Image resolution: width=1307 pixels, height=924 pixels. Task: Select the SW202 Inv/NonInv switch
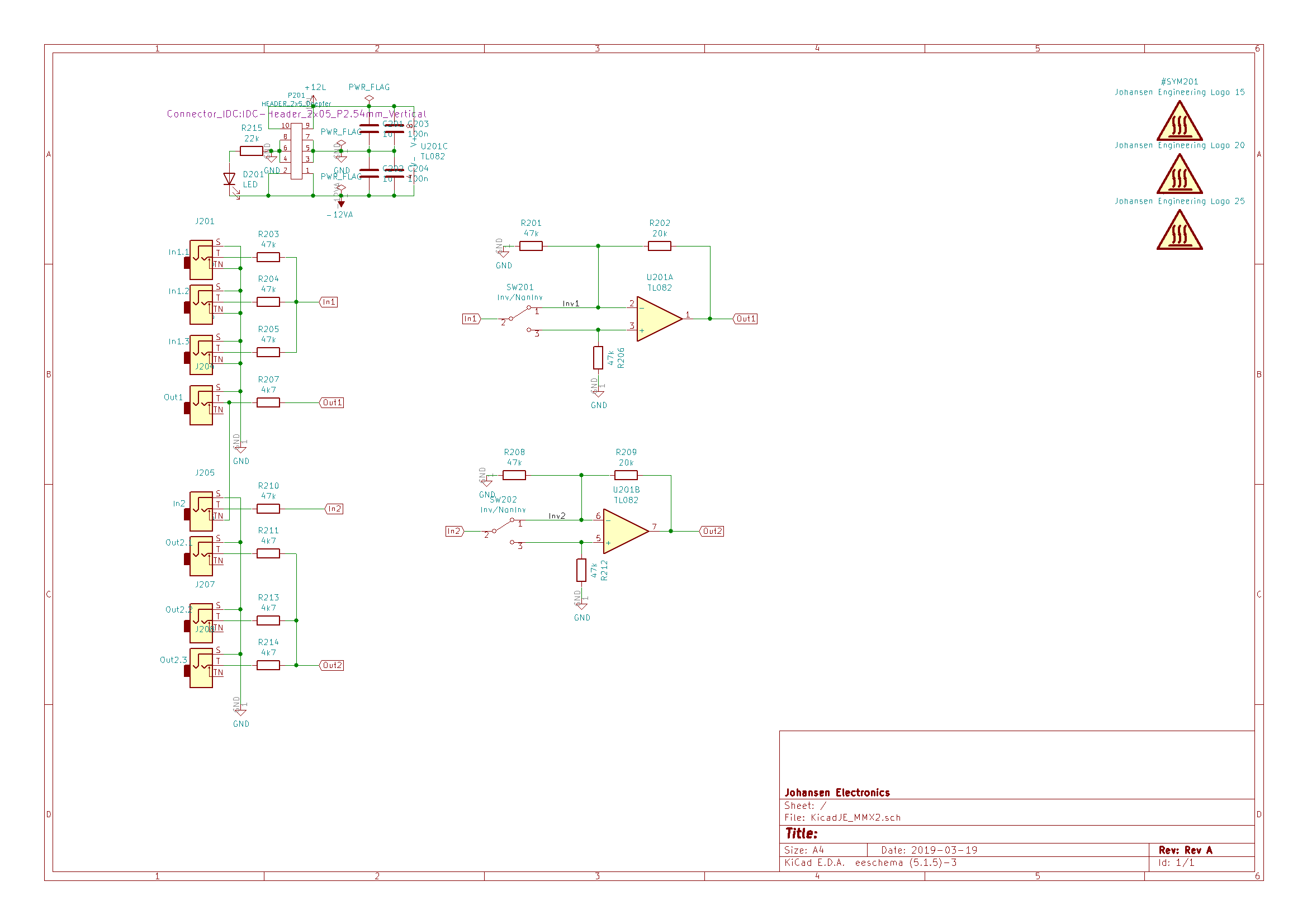pyautogui.click(x=503, y=531)
